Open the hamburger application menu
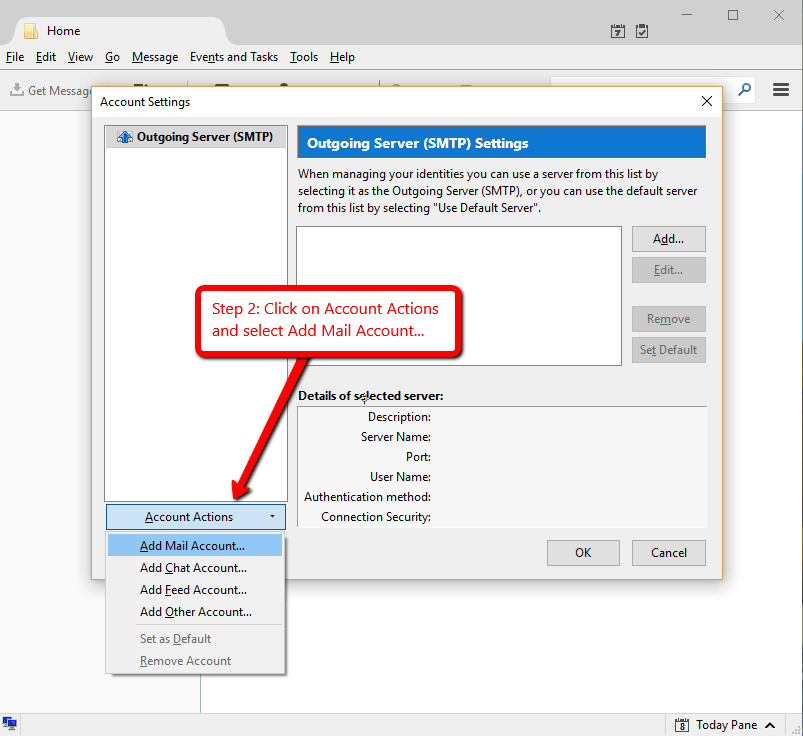Screen dimensions: 803x736 [x=780, y=90]
